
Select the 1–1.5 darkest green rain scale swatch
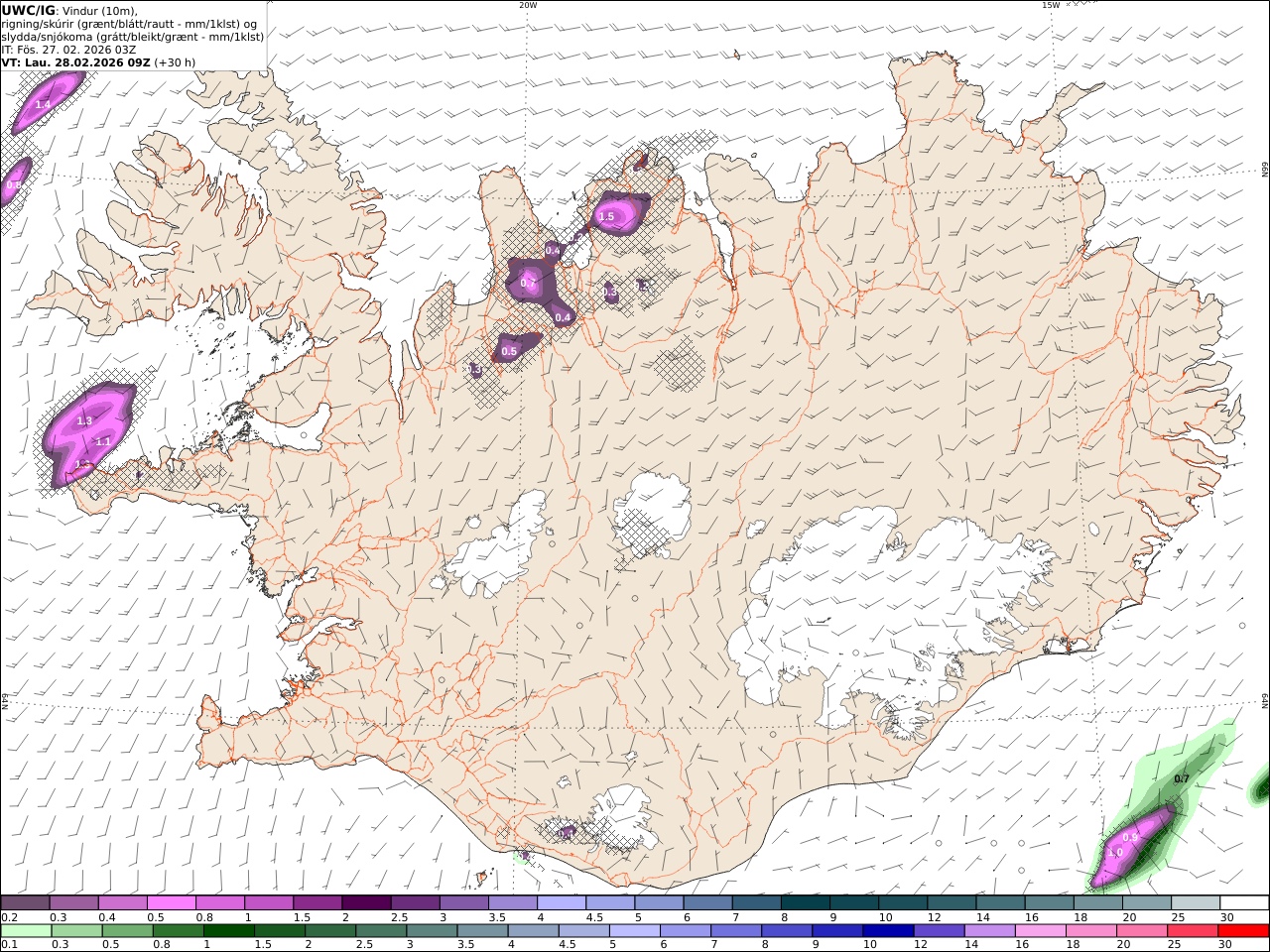click(x=228, y=931)
